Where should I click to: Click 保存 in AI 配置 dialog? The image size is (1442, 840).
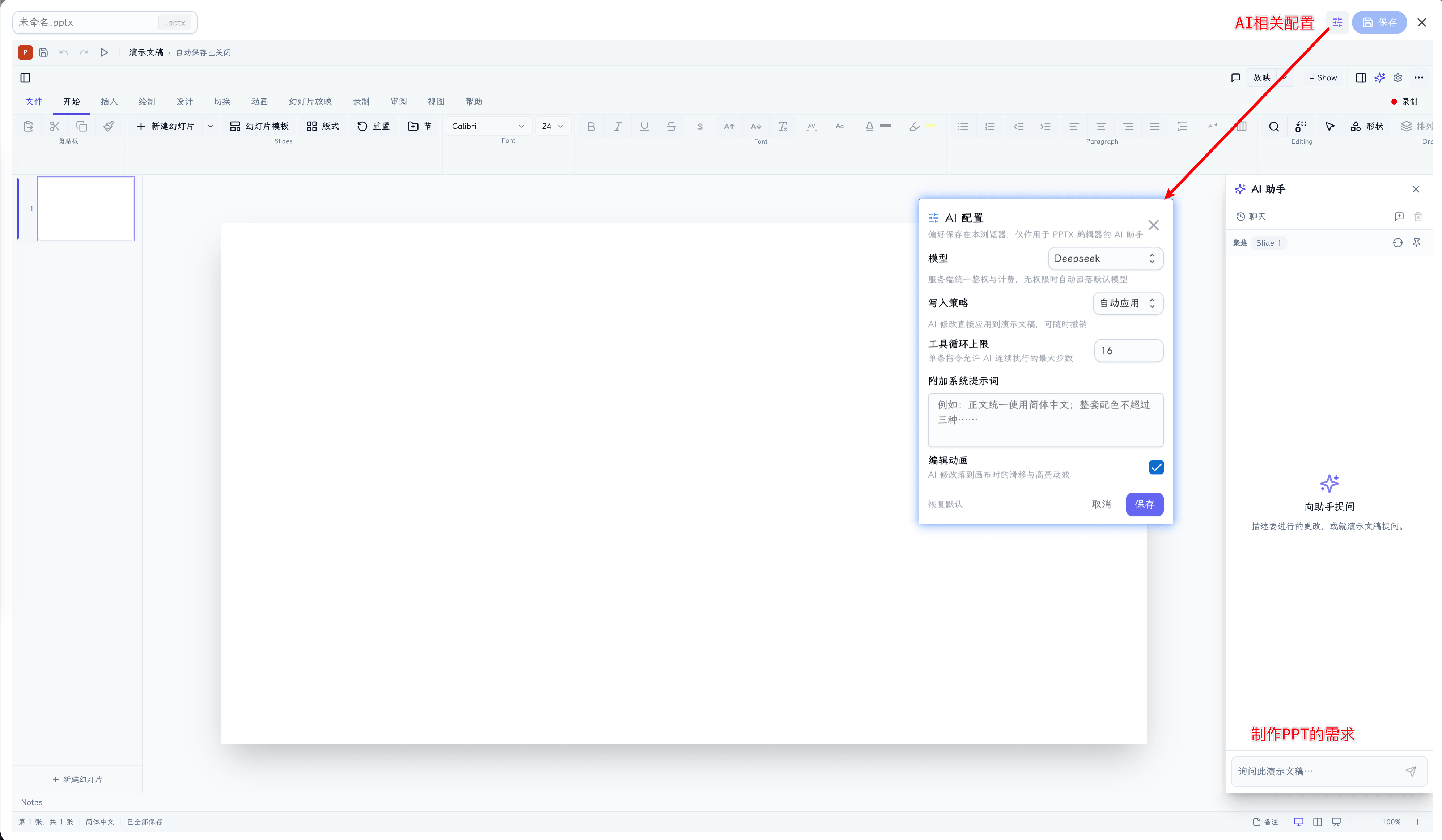point(1144,504)
